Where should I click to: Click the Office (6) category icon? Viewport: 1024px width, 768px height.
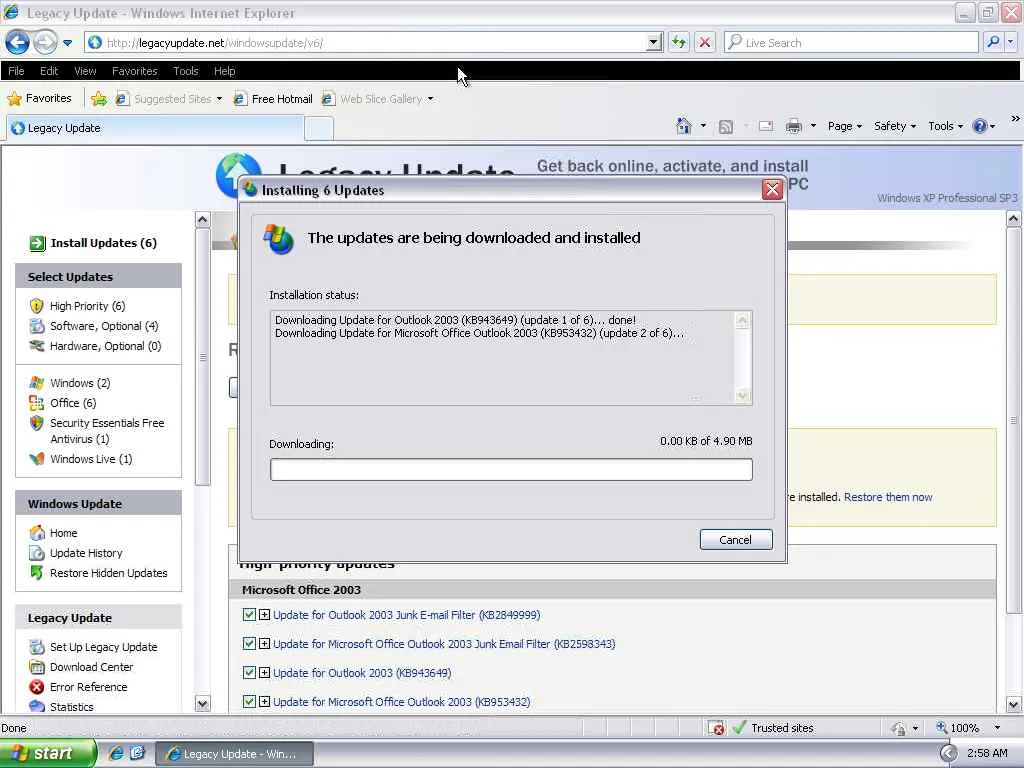pyautogui.click(x=37, y=403)
